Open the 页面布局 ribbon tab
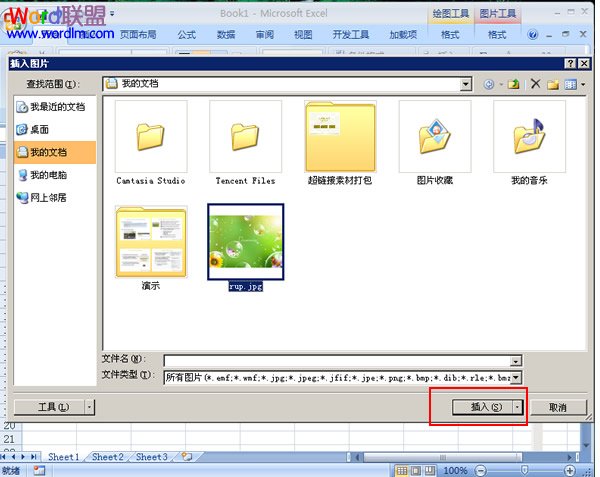Screen dimensions: 600x477 coord(138,35)
